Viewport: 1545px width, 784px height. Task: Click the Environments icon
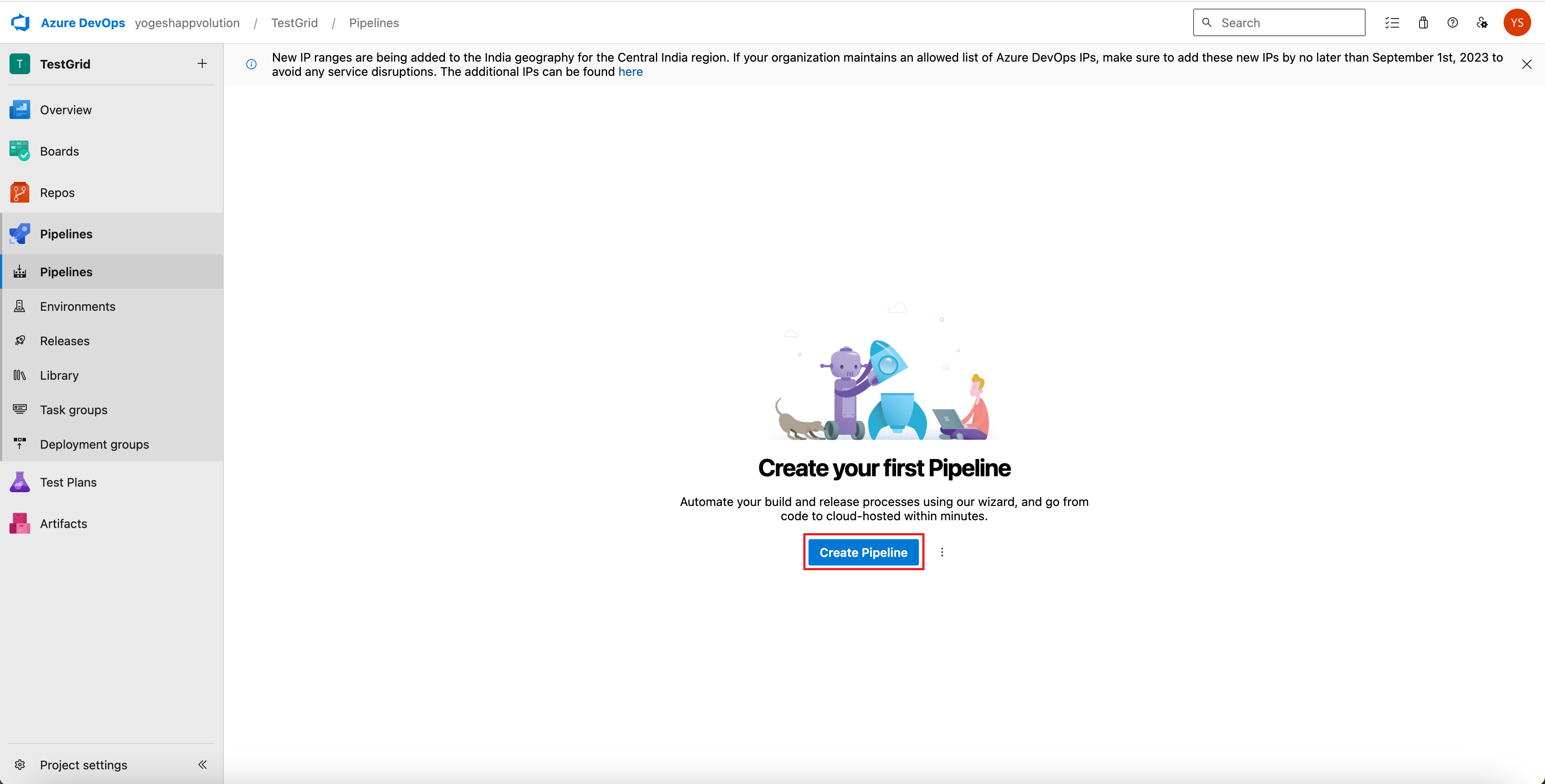(x=20, y=306)
